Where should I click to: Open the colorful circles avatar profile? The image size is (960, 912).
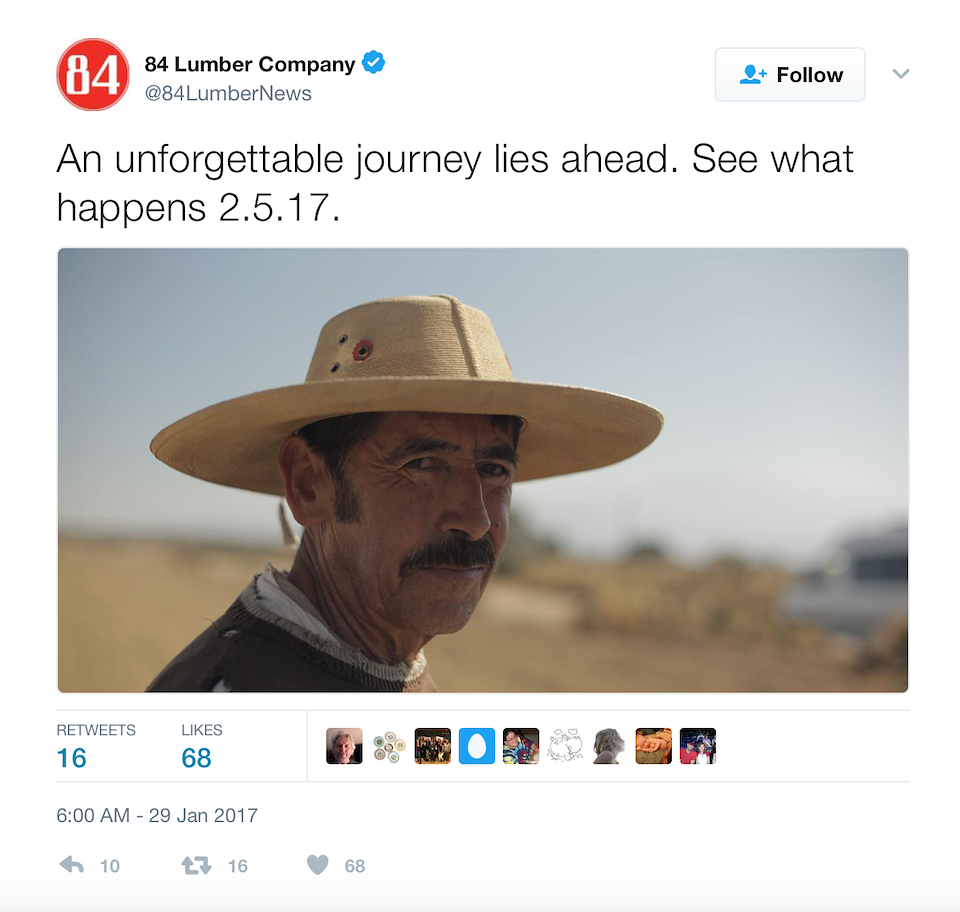pos(389,746)
